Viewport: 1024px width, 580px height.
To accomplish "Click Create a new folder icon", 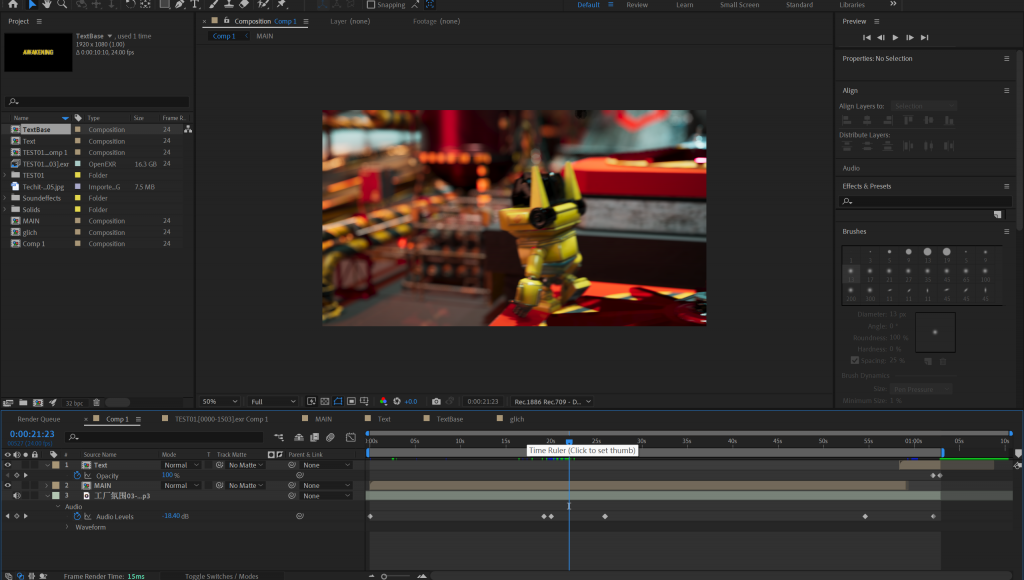I will click(23, 402).
